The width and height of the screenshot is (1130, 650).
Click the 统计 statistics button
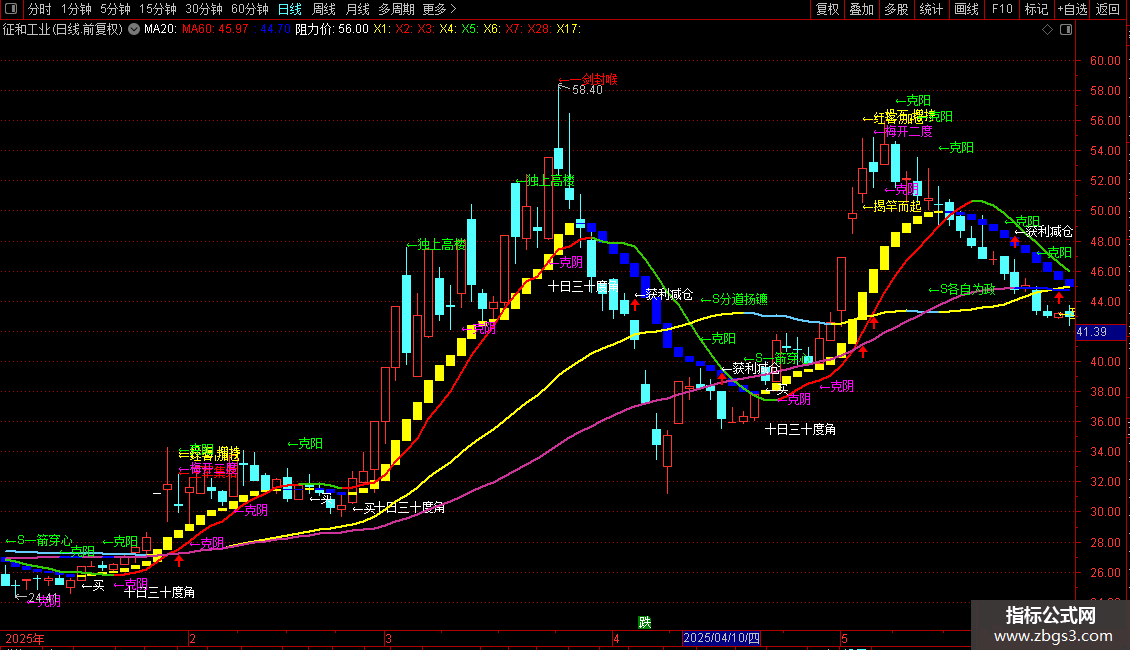[x=931, y=9]
